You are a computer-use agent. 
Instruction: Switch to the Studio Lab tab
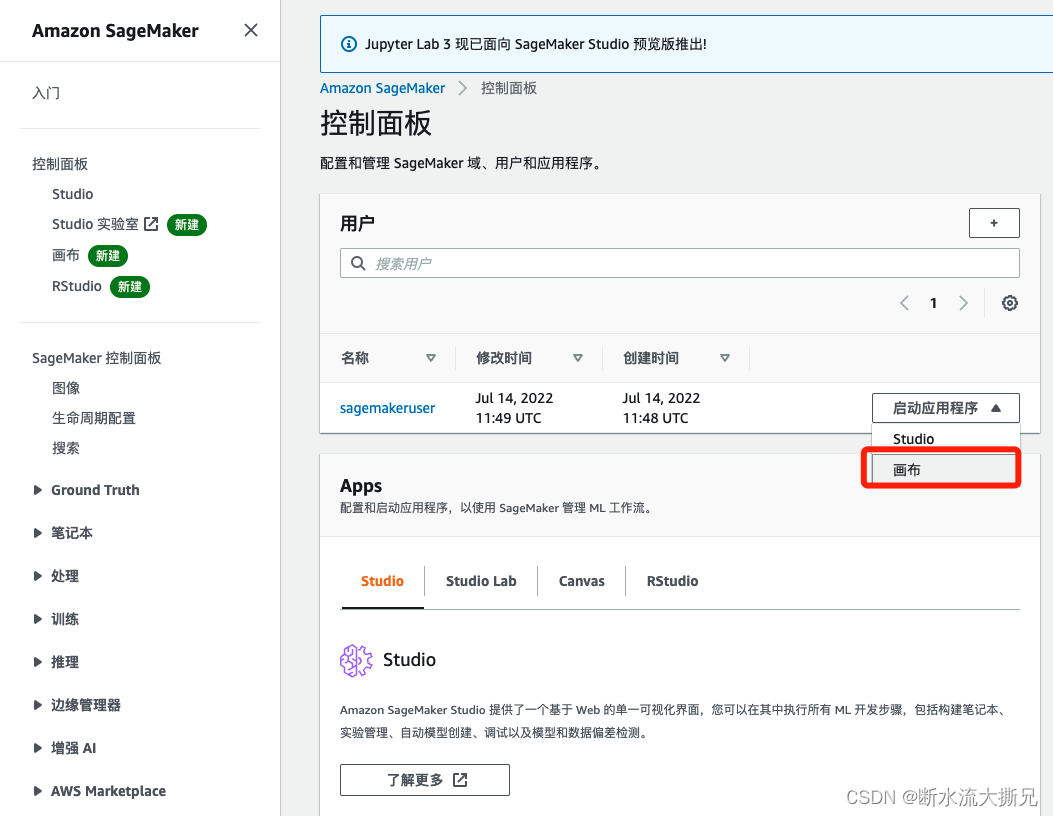[481, 581]
